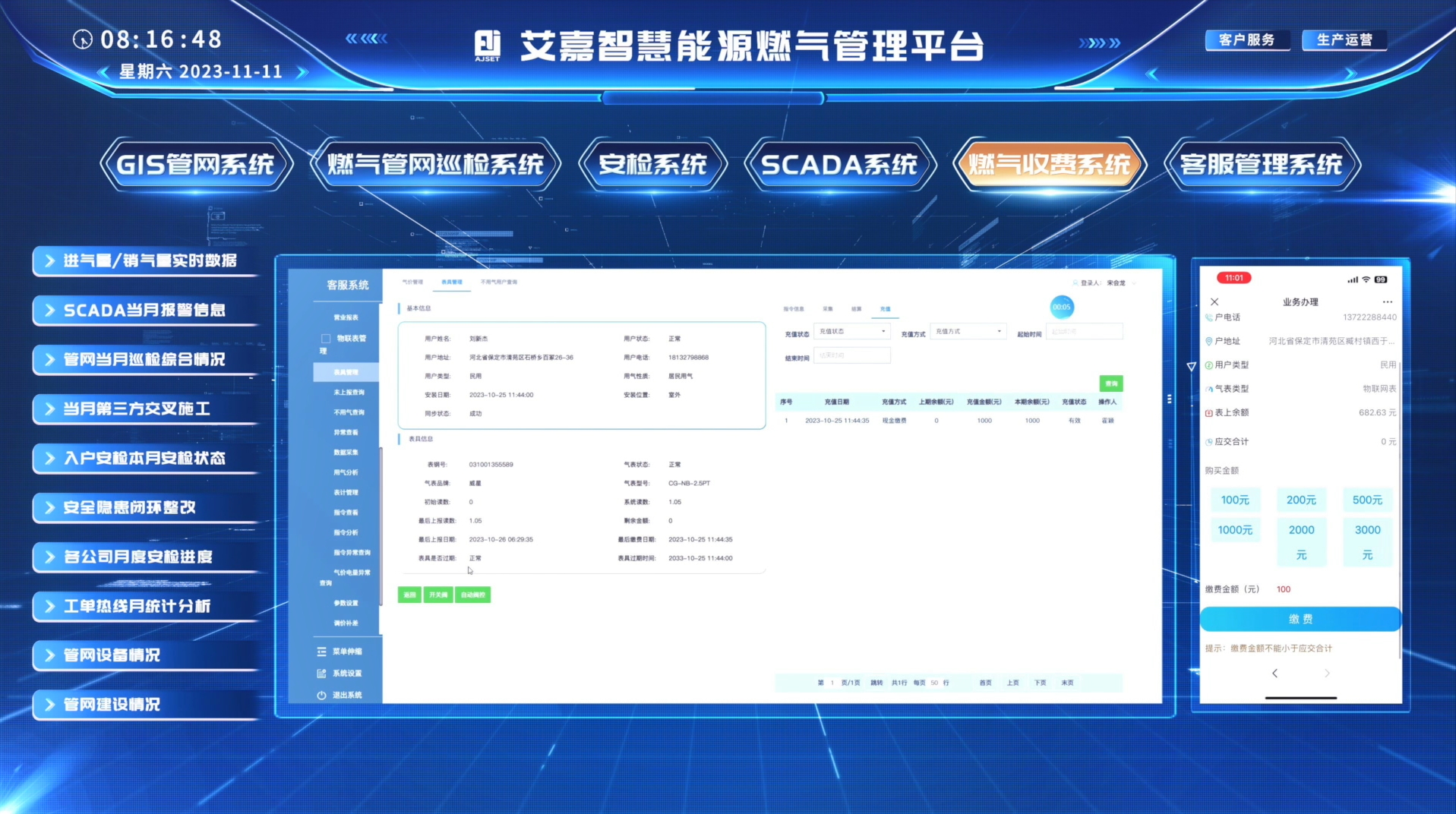Click the 系统设置 icon in sidebar
Screen dimensions: 1456x814
pos(321,674)
